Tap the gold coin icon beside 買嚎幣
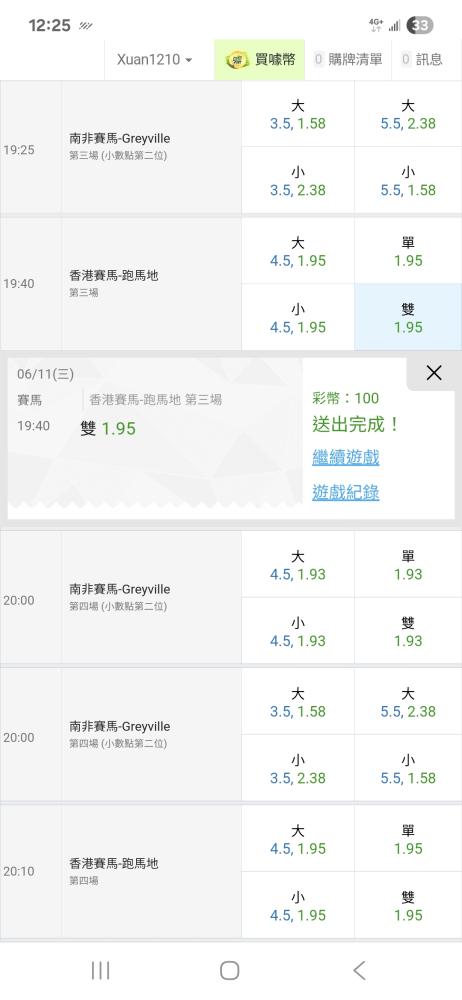Viewport: 462px width, 1000px height. click(237, 60)
